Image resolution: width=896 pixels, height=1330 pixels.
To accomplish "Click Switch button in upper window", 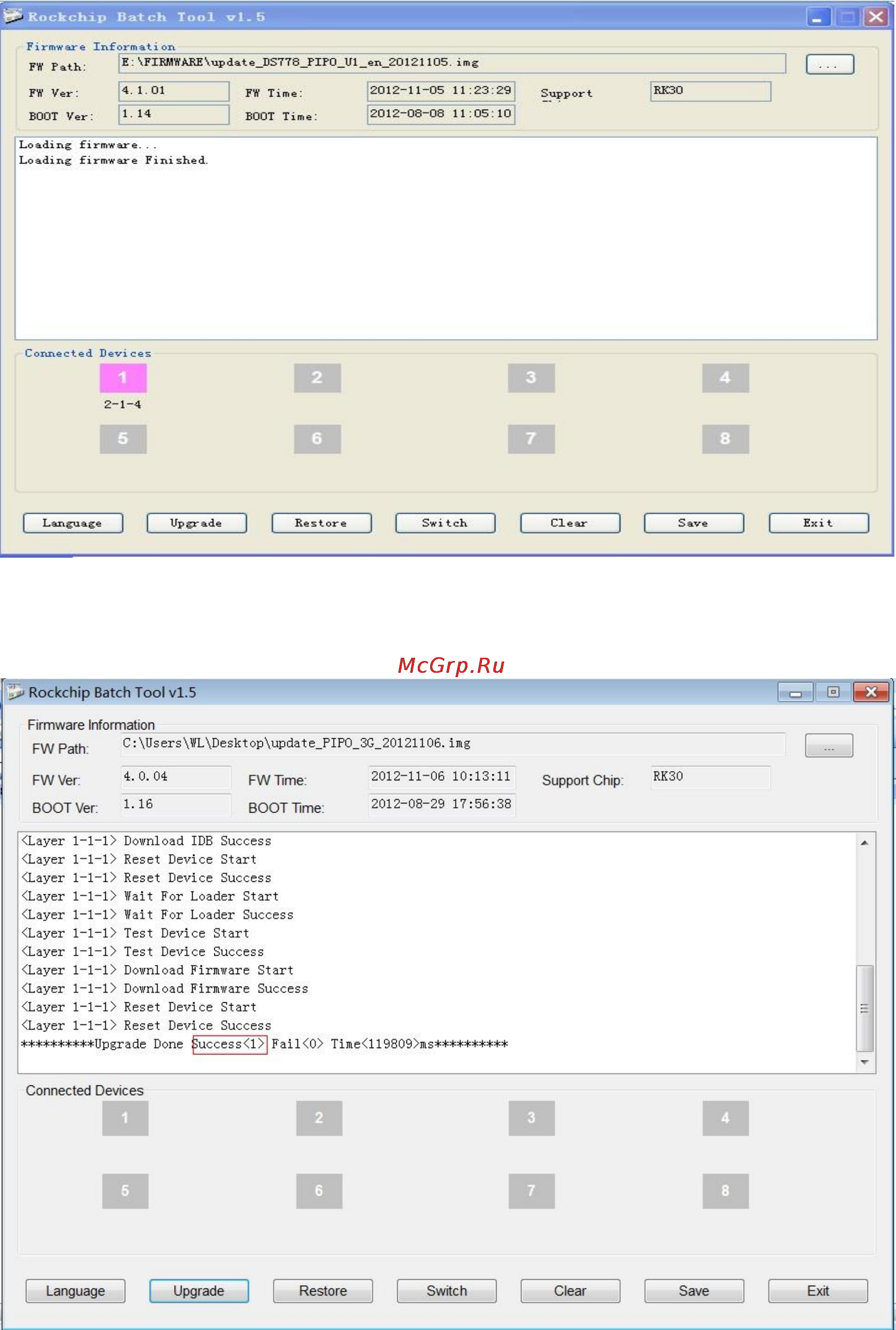I will (x=445, y=523).
